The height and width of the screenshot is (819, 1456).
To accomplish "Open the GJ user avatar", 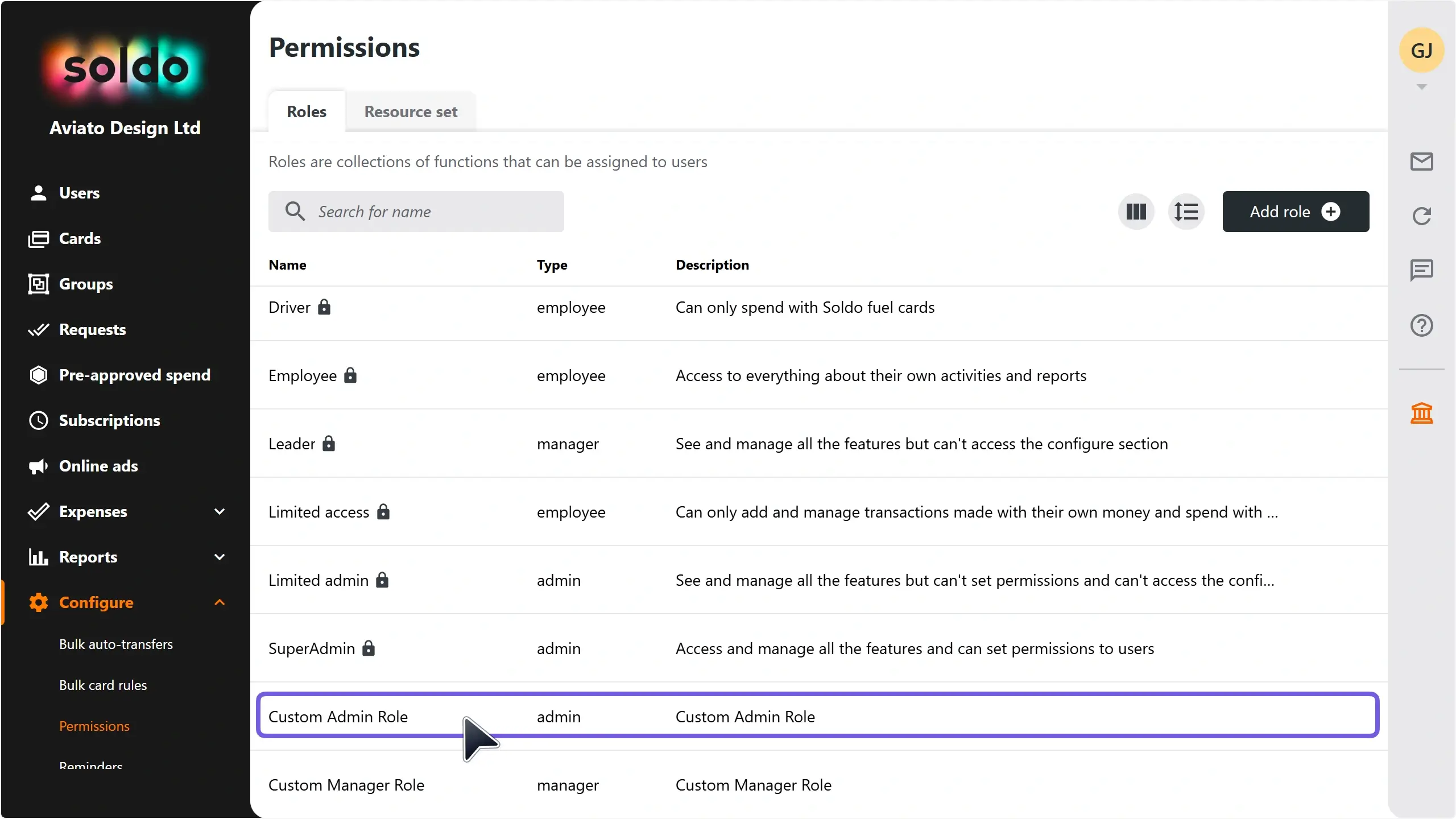I will pos(1421,50).
